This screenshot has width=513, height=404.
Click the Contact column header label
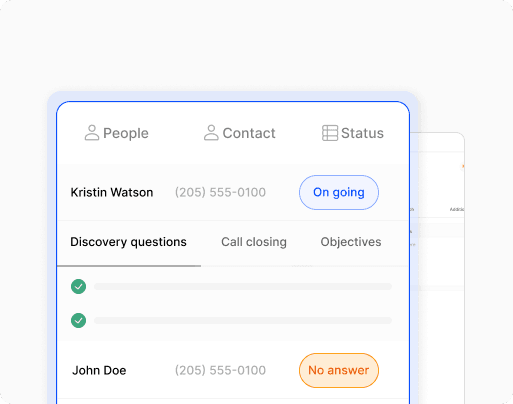pyautogui.click(x=249, y=133)
